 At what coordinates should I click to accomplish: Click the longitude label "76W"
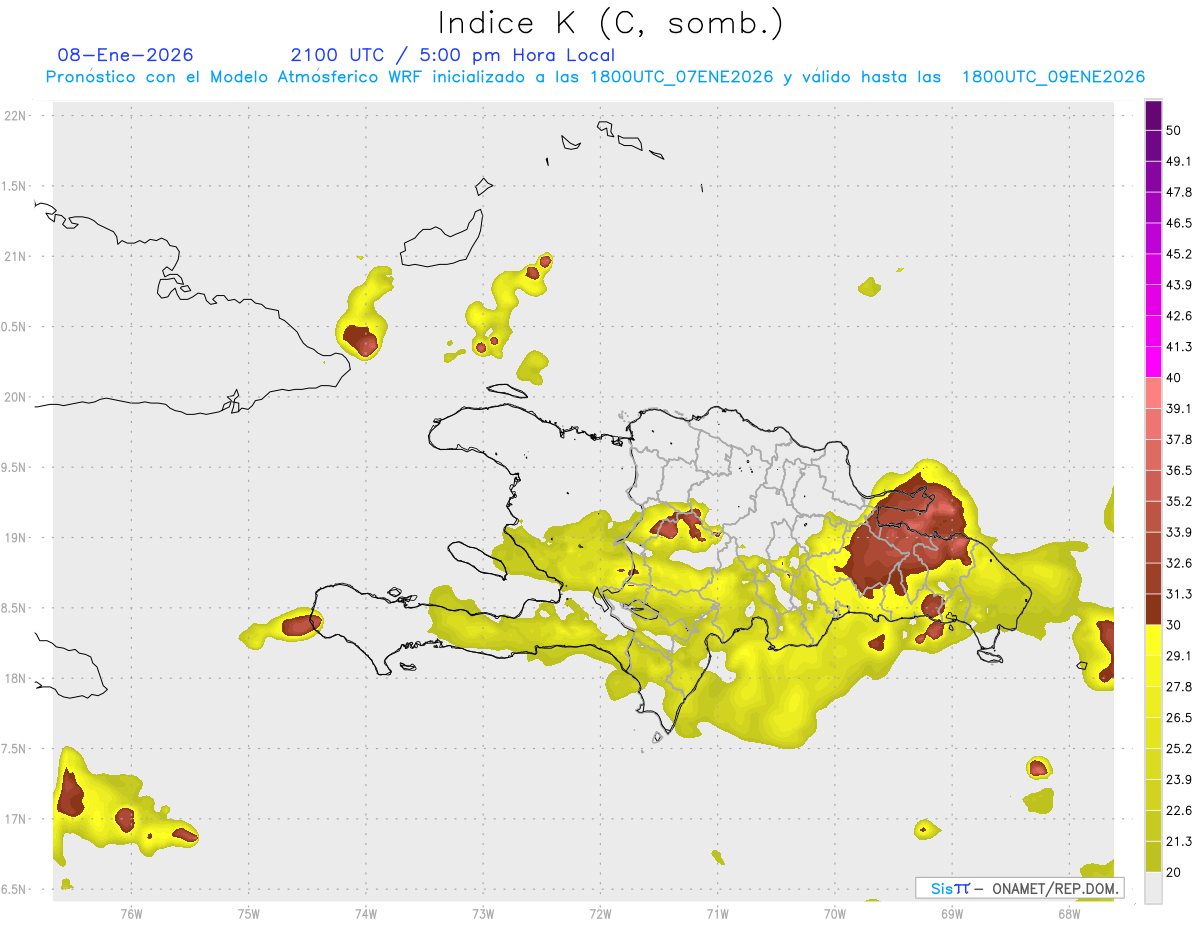pyautogui.click(x=131, y=914)
